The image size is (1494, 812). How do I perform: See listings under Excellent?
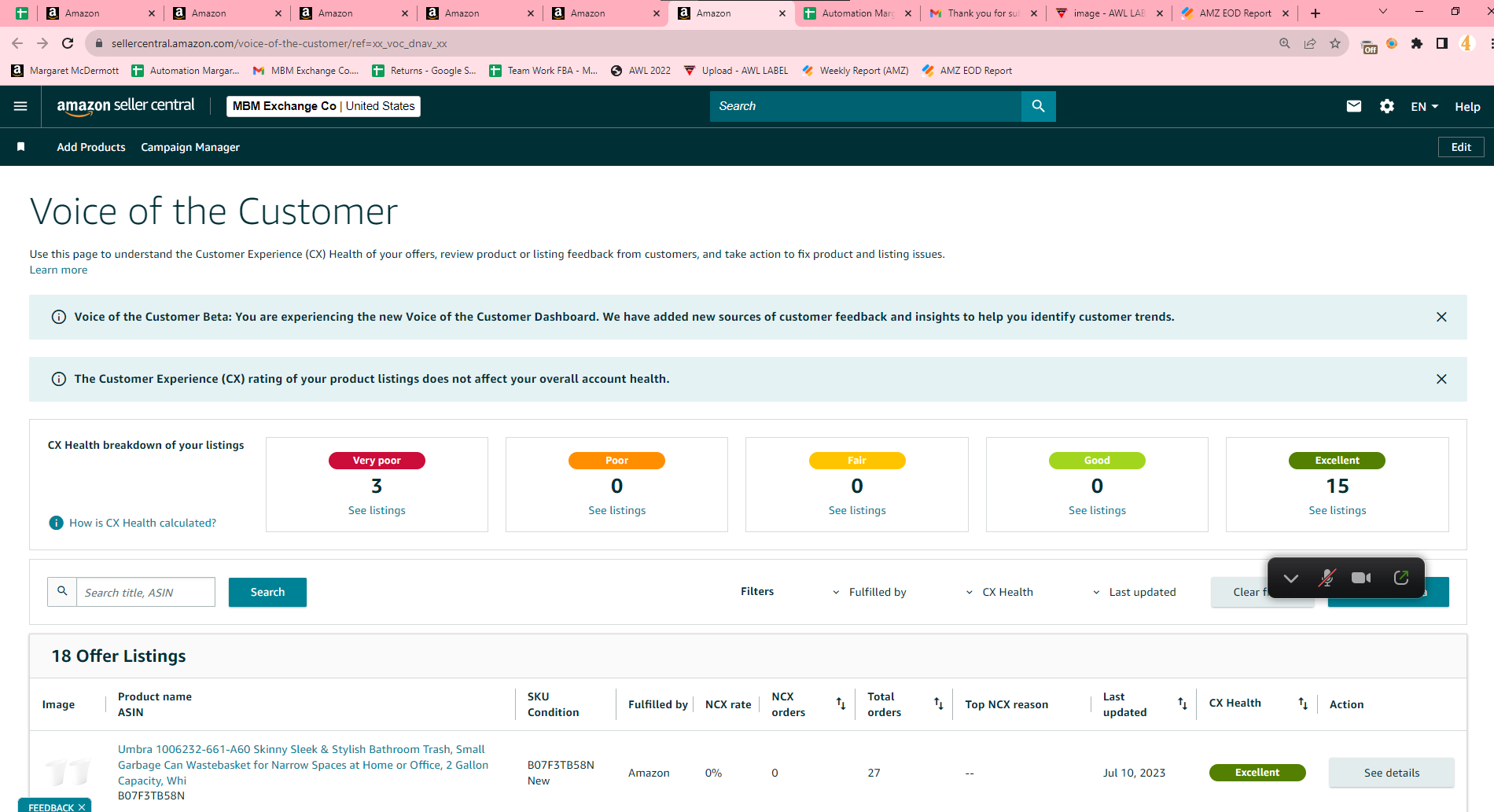pos(1338,510)
